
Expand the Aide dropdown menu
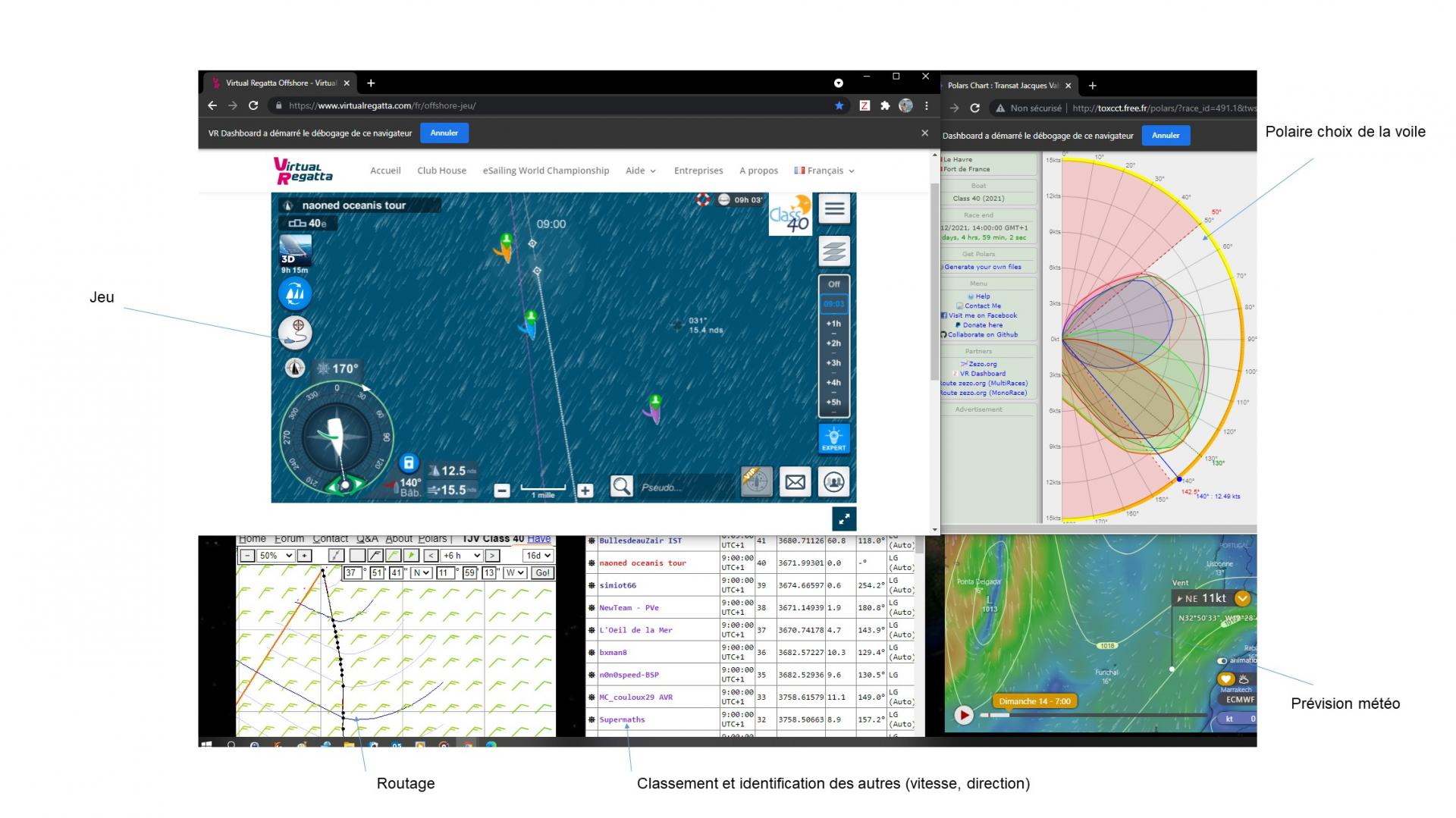click(641, 171)
